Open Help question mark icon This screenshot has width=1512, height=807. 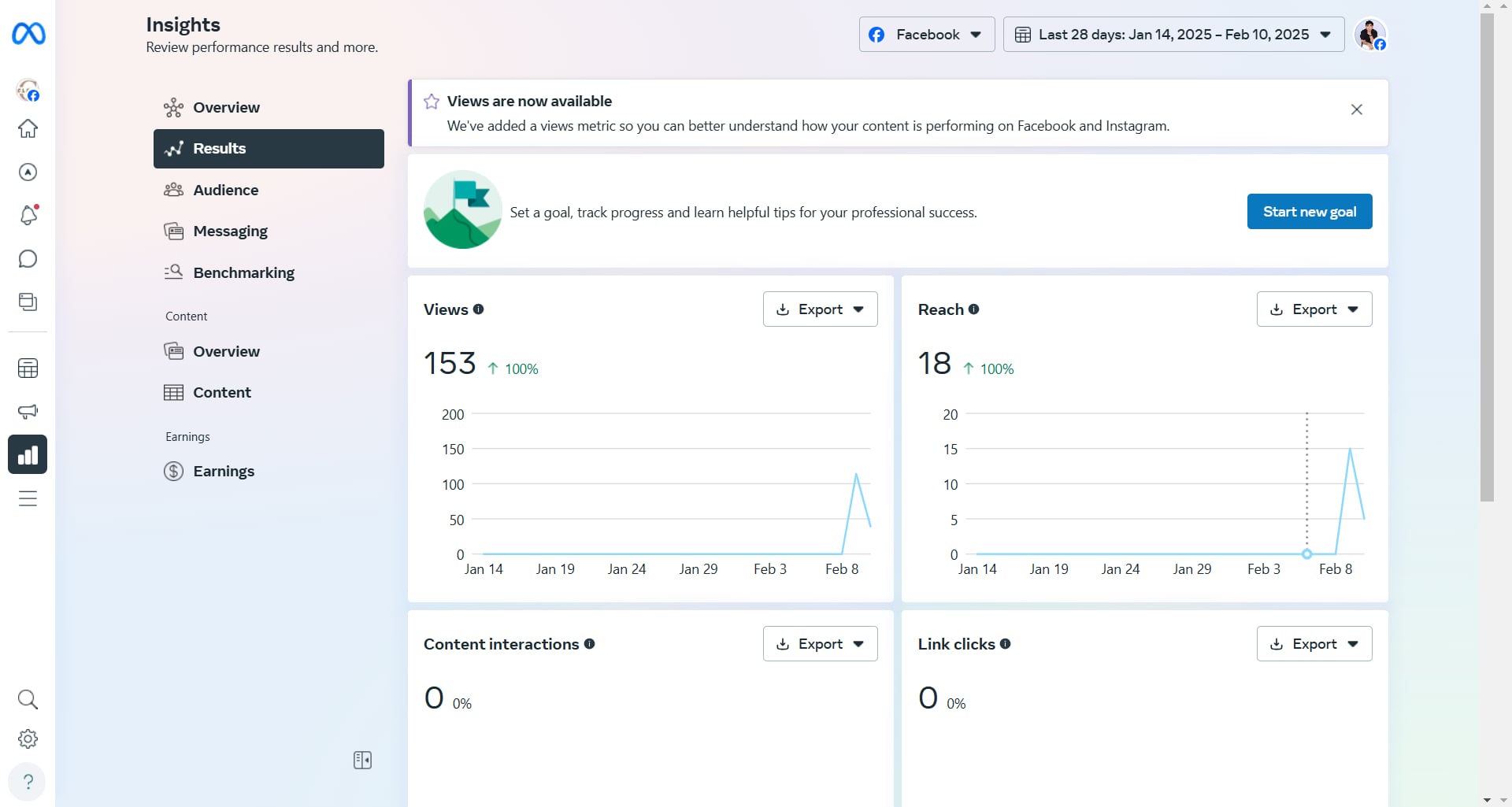click(28, 782)
